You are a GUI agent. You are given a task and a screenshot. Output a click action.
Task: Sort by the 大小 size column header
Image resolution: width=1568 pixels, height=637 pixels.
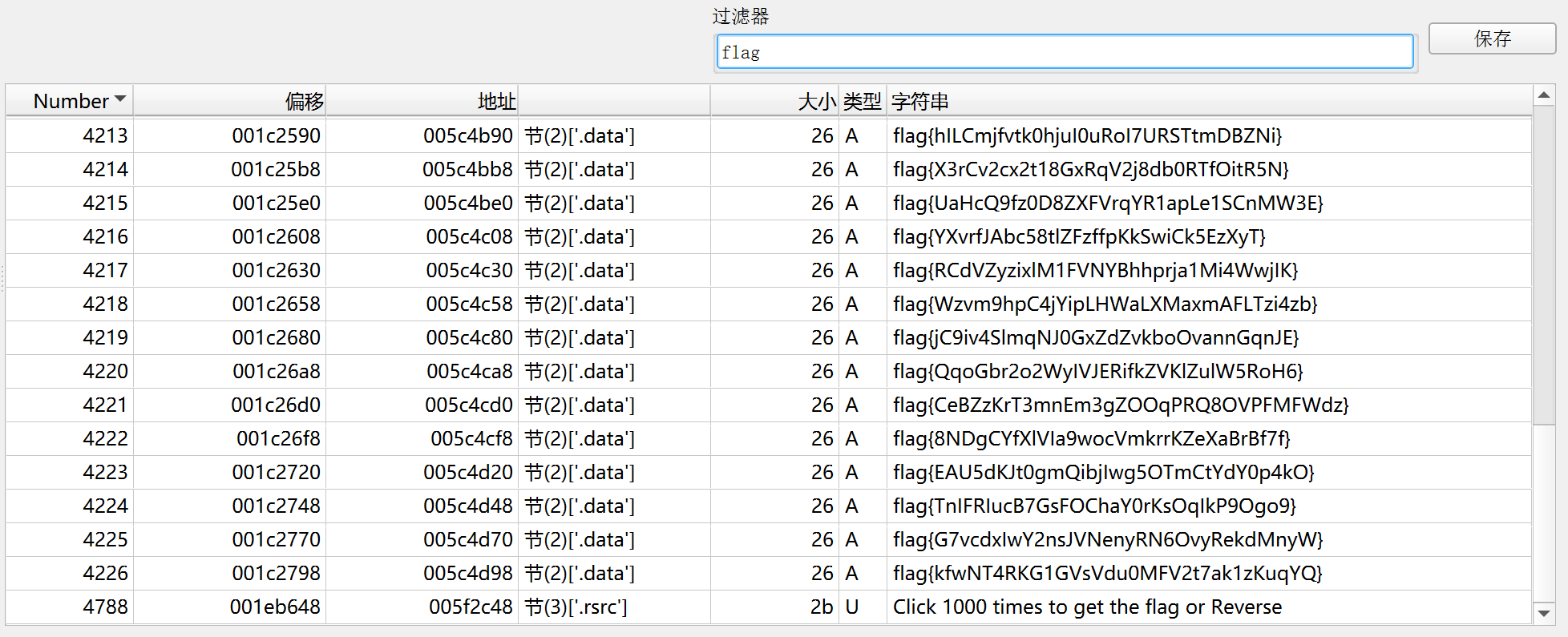816,101
